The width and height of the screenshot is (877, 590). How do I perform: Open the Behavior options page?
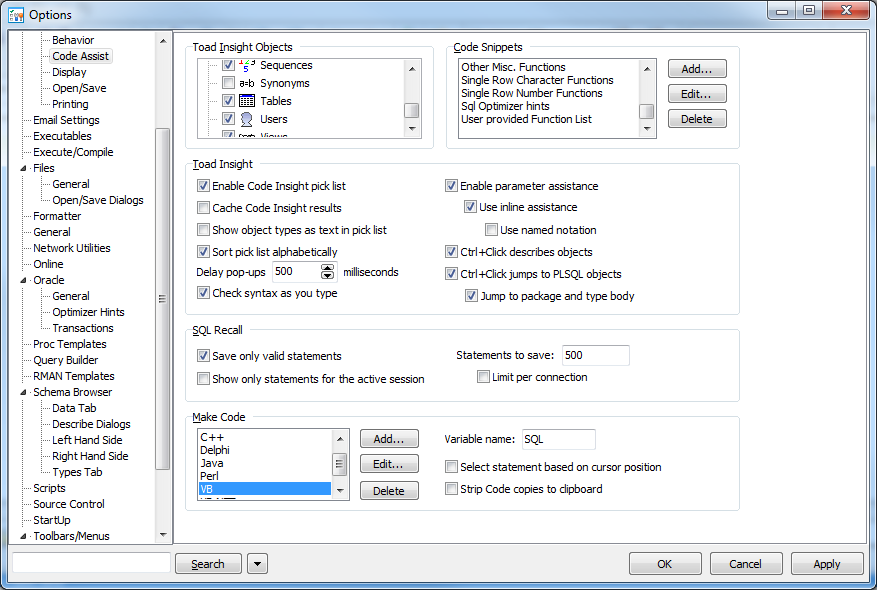pyautogui.click(x=73, y=40)
